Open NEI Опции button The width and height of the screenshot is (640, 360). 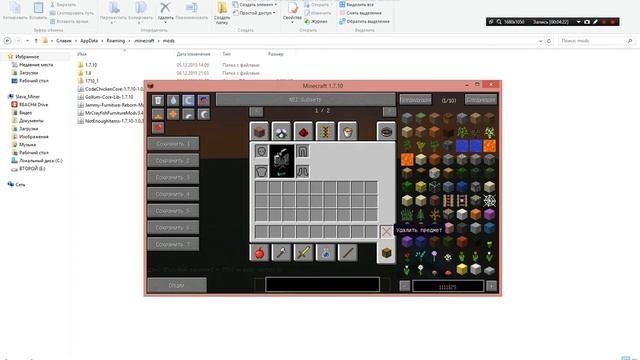tap(177, 285)
